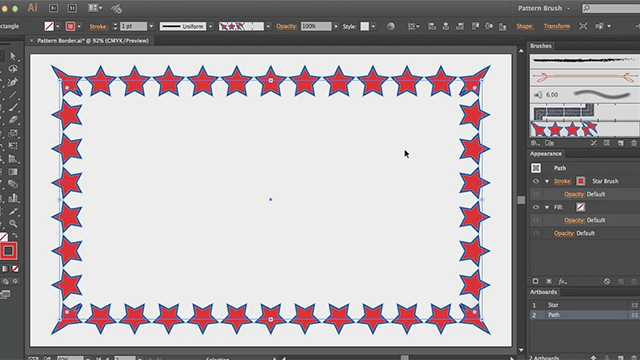640x360 pixels.
Task: Click the Fill swatch in control bar
Action: click(x=49, y=27)
